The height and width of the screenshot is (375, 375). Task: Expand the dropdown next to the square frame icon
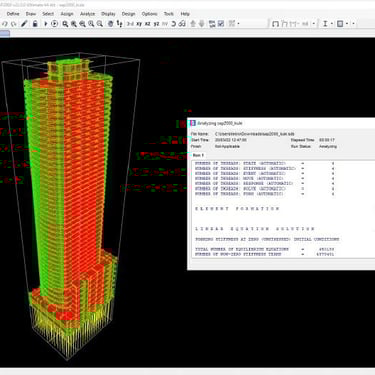point(347,24)
